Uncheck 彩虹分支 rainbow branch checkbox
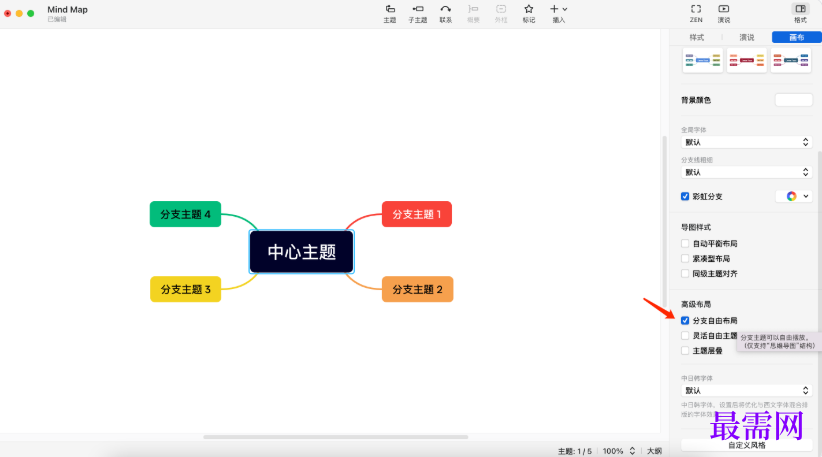This screenshot has height=457, width=822. [x=685, y=196]
